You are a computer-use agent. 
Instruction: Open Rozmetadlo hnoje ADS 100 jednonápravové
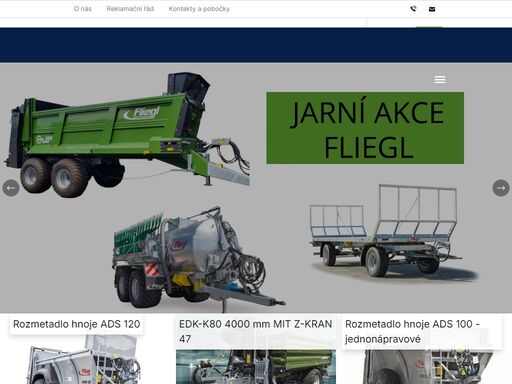[x=412, y=331]
